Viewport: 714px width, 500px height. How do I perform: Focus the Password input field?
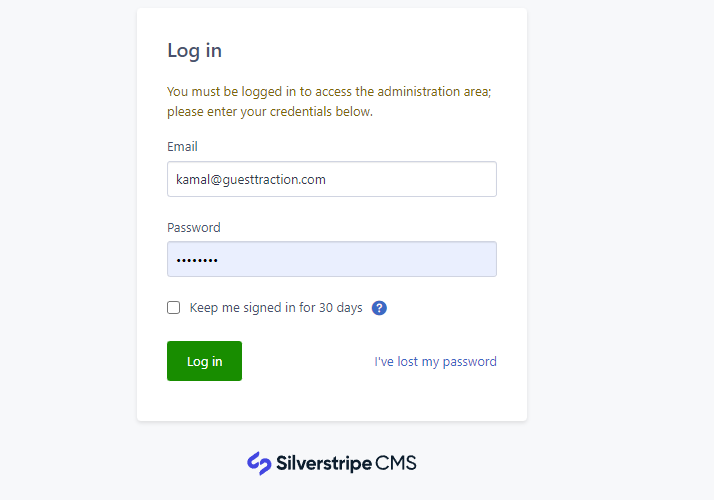coord(332,259)
